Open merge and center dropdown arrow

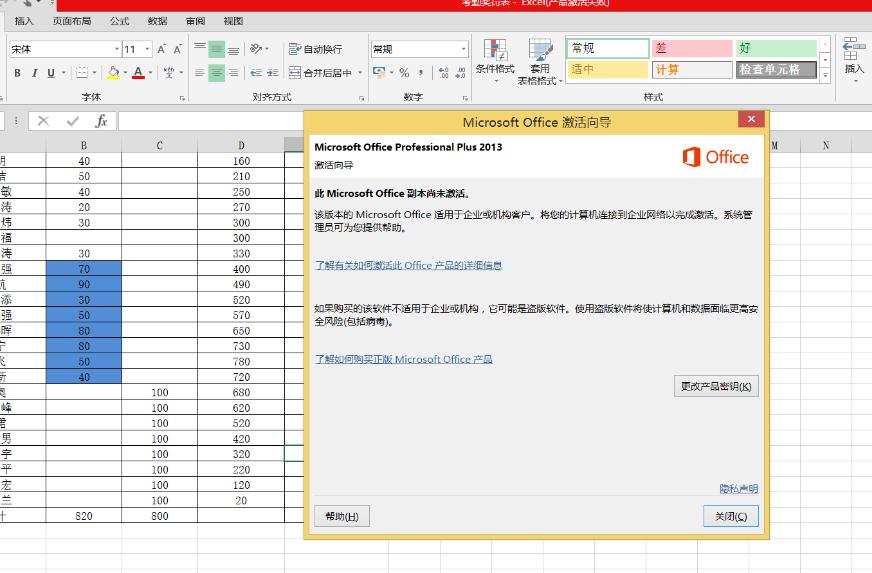tap(360, 73)
